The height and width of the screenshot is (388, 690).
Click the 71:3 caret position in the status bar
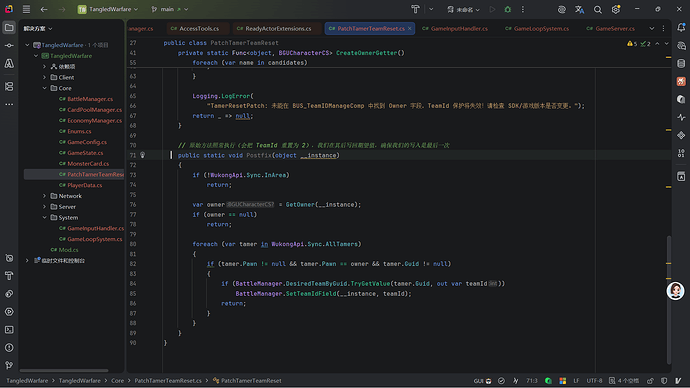[532, 381]
